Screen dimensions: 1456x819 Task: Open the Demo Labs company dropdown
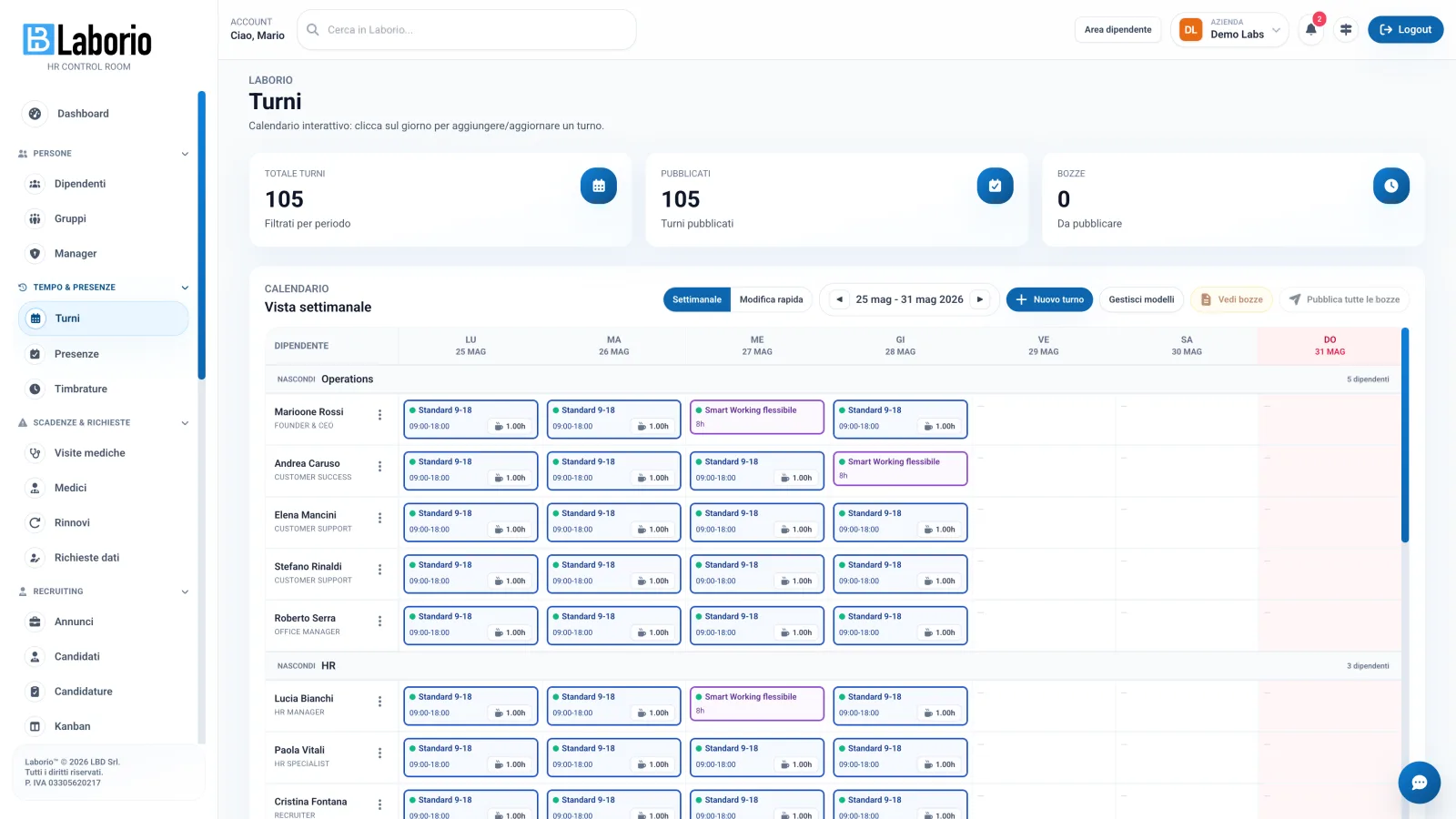point(1230,29)
